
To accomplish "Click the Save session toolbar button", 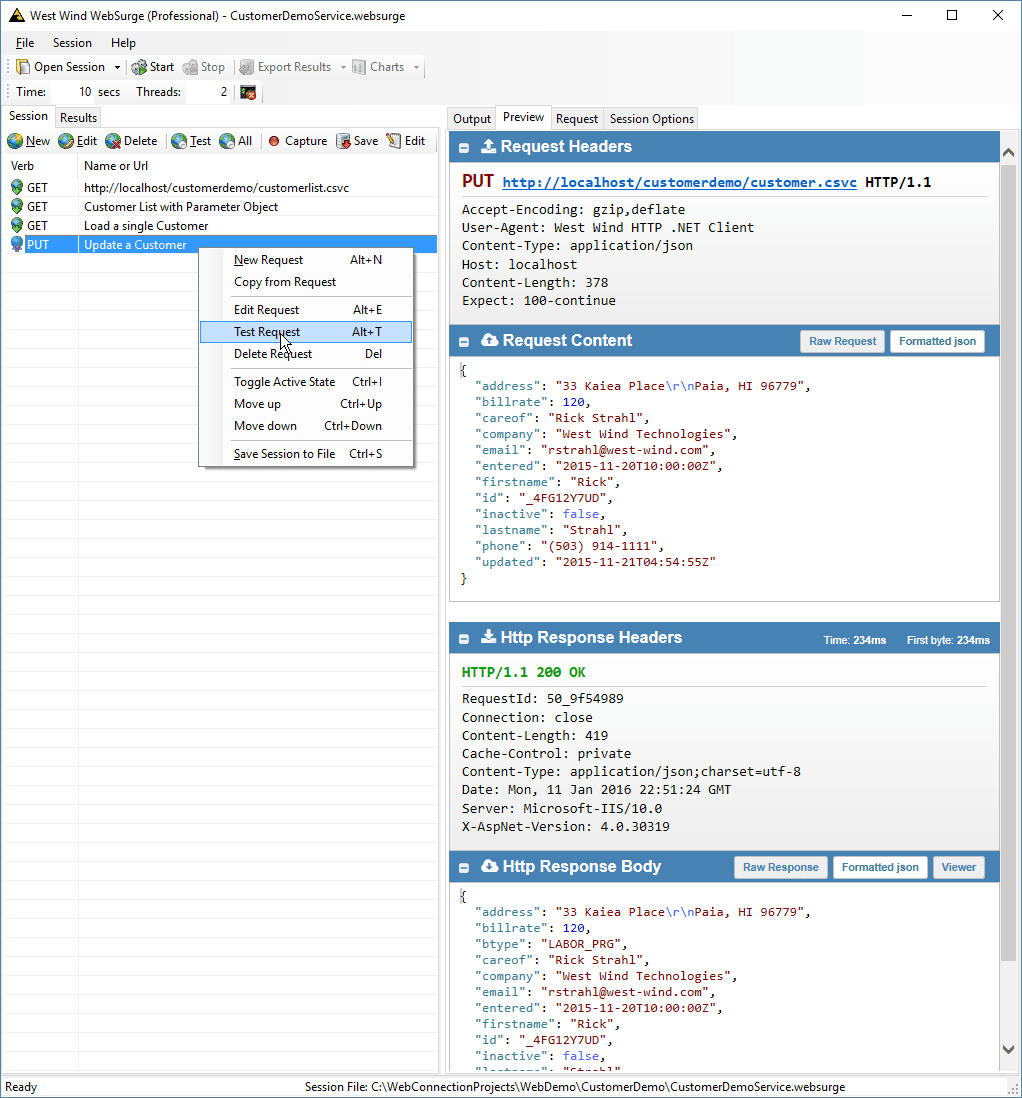I will point(357,141).
